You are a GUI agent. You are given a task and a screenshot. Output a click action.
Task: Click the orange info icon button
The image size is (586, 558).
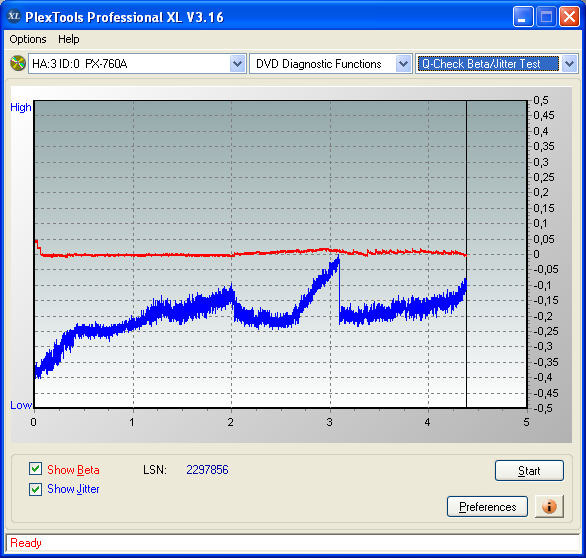549,507
